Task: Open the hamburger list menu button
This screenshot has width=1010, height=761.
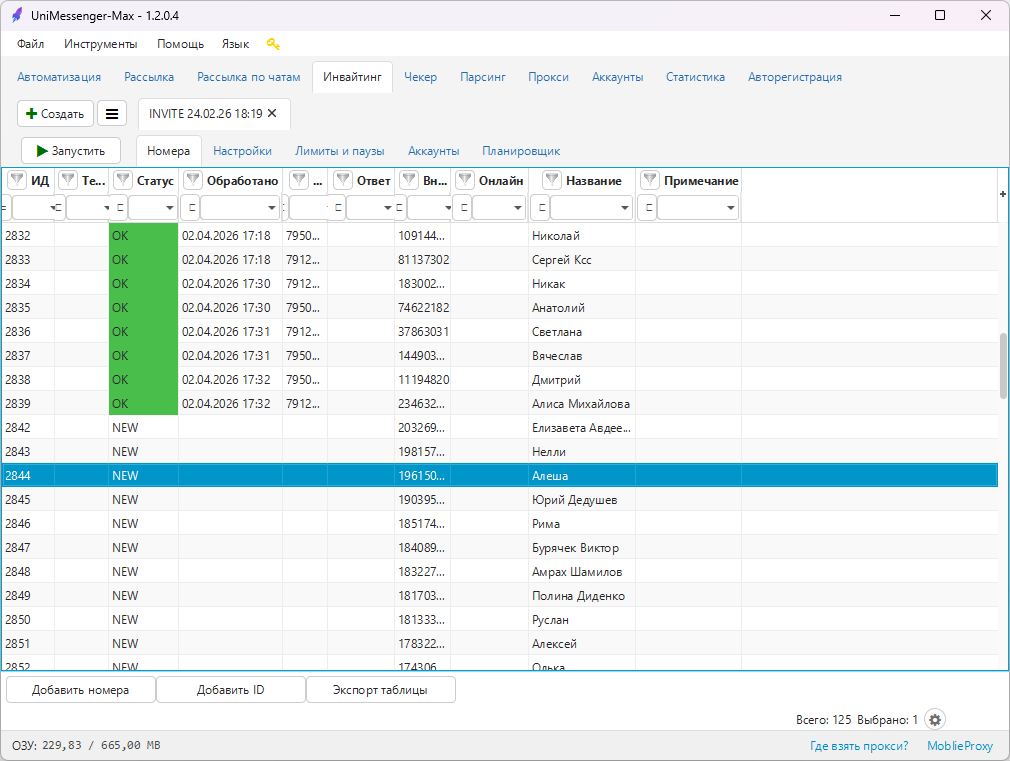Action: click(111, 114)
